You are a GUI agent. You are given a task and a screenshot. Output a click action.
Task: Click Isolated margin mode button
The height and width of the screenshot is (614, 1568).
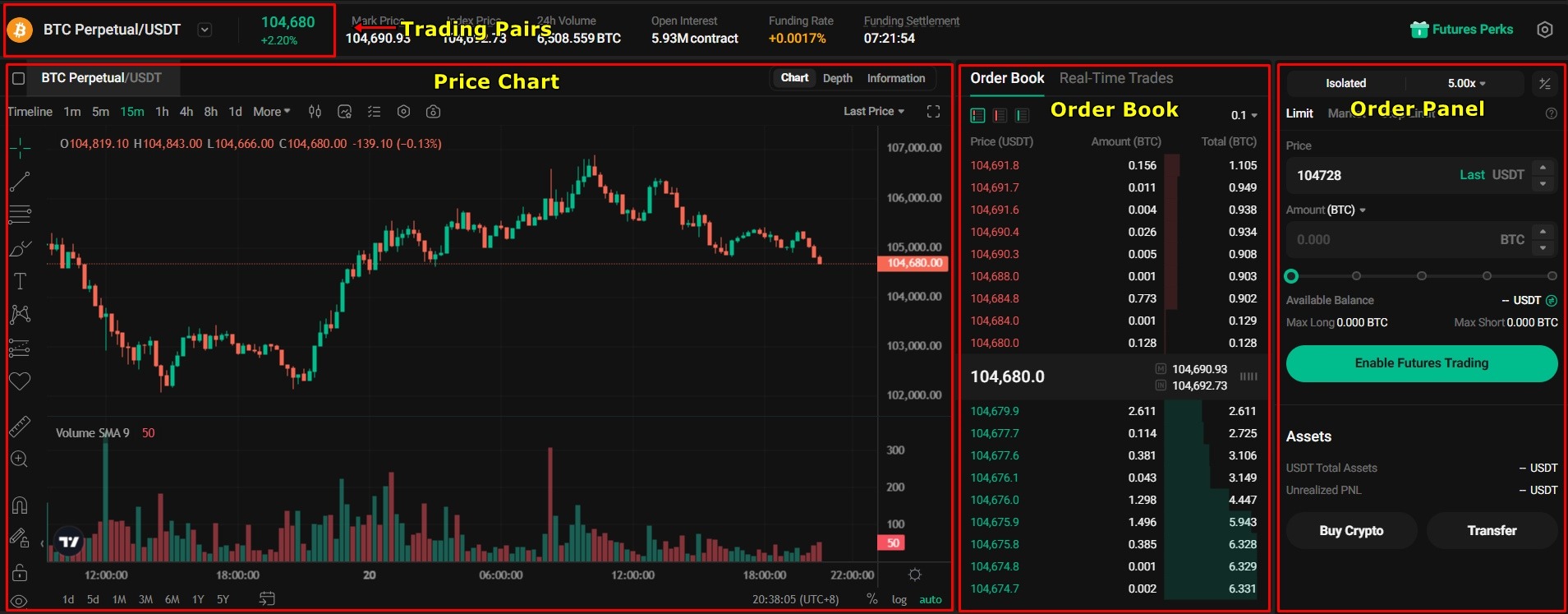[x=1345, y=83]
